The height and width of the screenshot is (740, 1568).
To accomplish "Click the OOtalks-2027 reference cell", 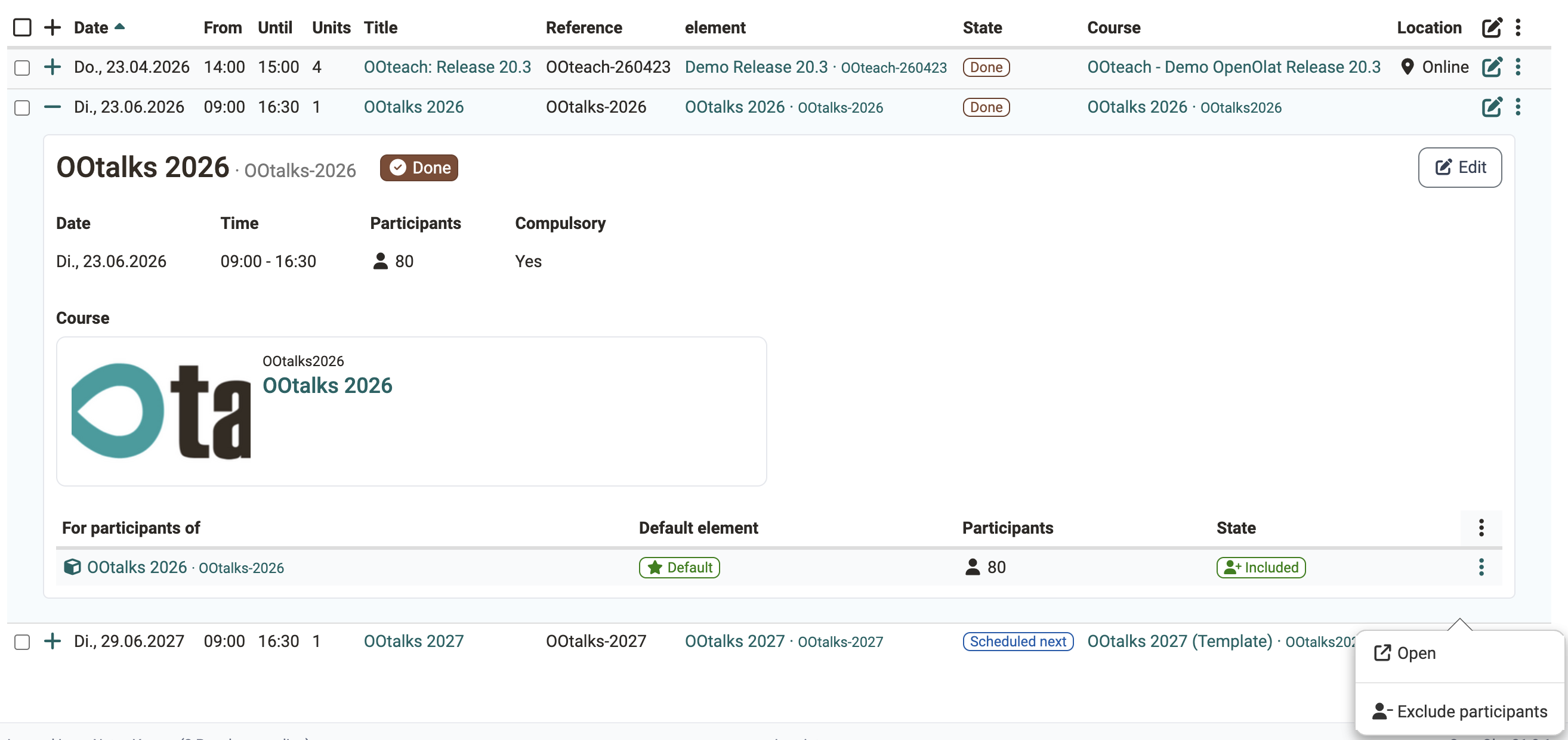I will coord(595,641).
